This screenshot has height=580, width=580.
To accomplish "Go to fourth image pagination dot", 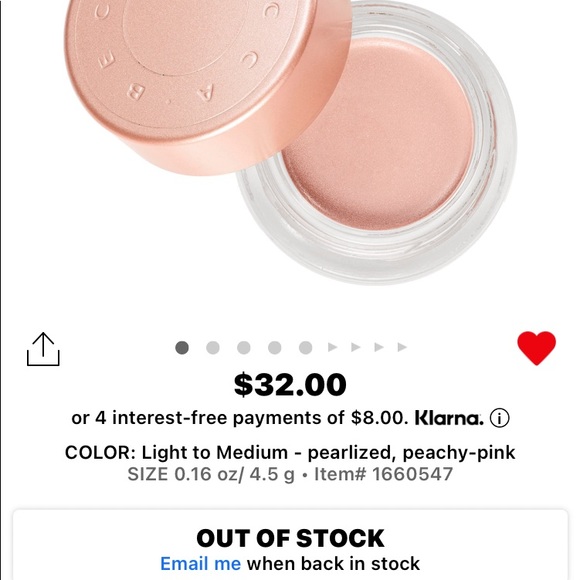I will point(274,348).
